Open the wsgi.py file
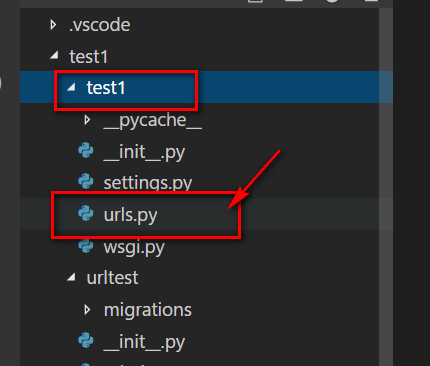430x366 pixels. 134,247
